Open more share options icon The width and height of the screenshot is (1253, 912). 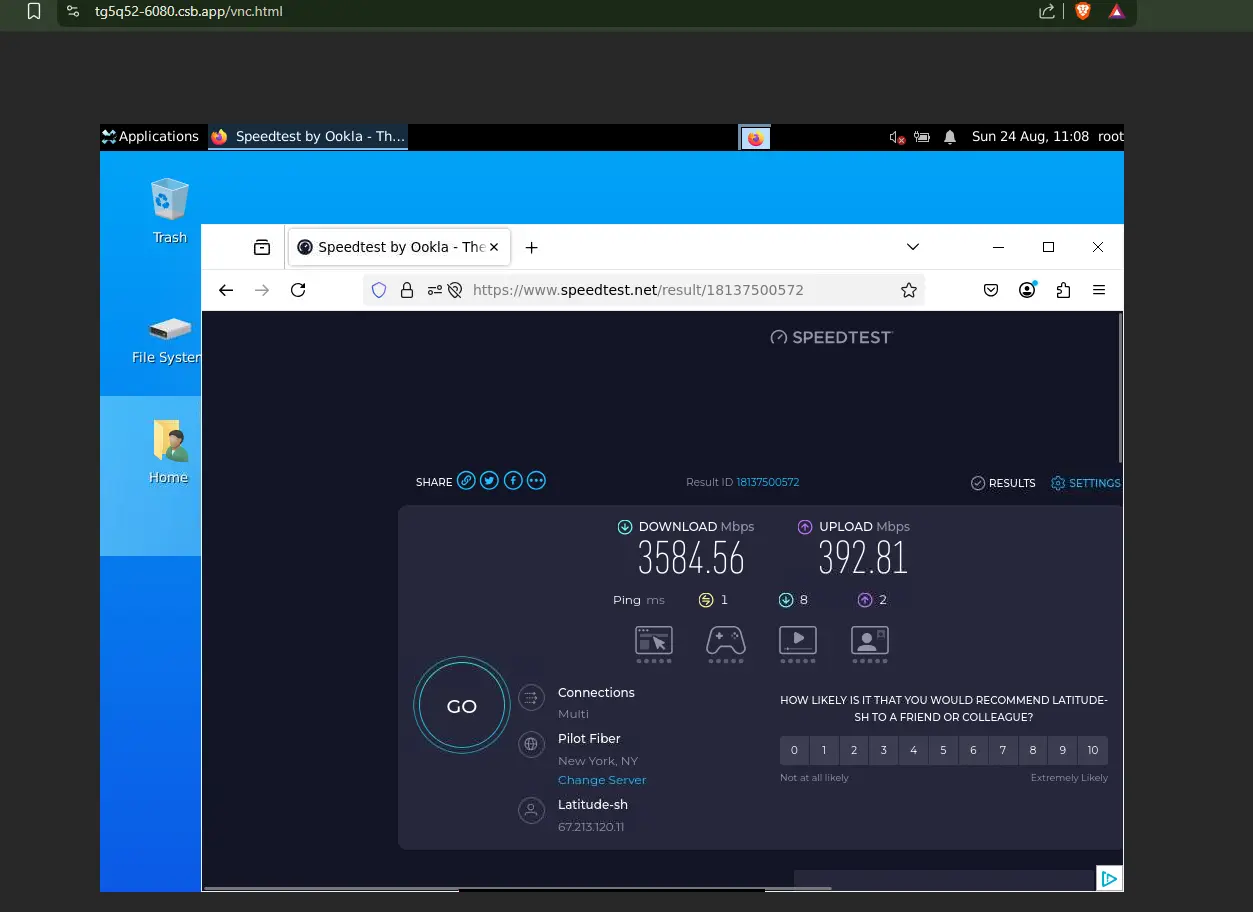[536, 481]
